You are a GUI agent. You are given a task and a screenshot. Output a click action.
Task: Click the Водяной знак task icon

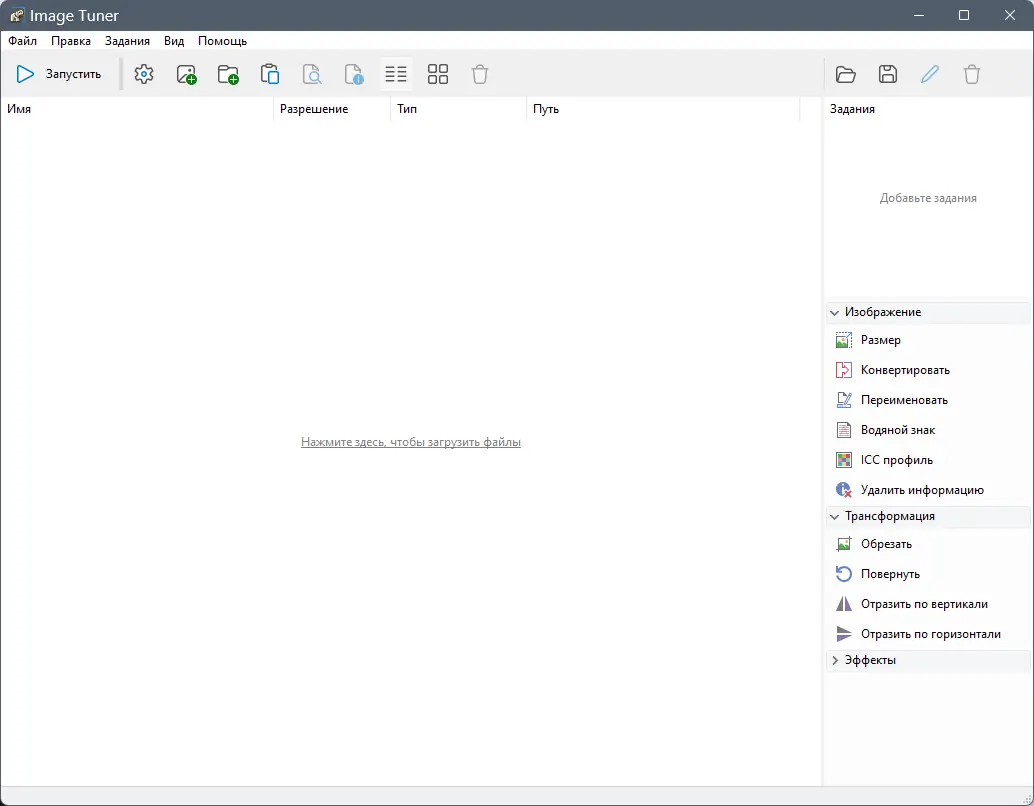(843, 430)
